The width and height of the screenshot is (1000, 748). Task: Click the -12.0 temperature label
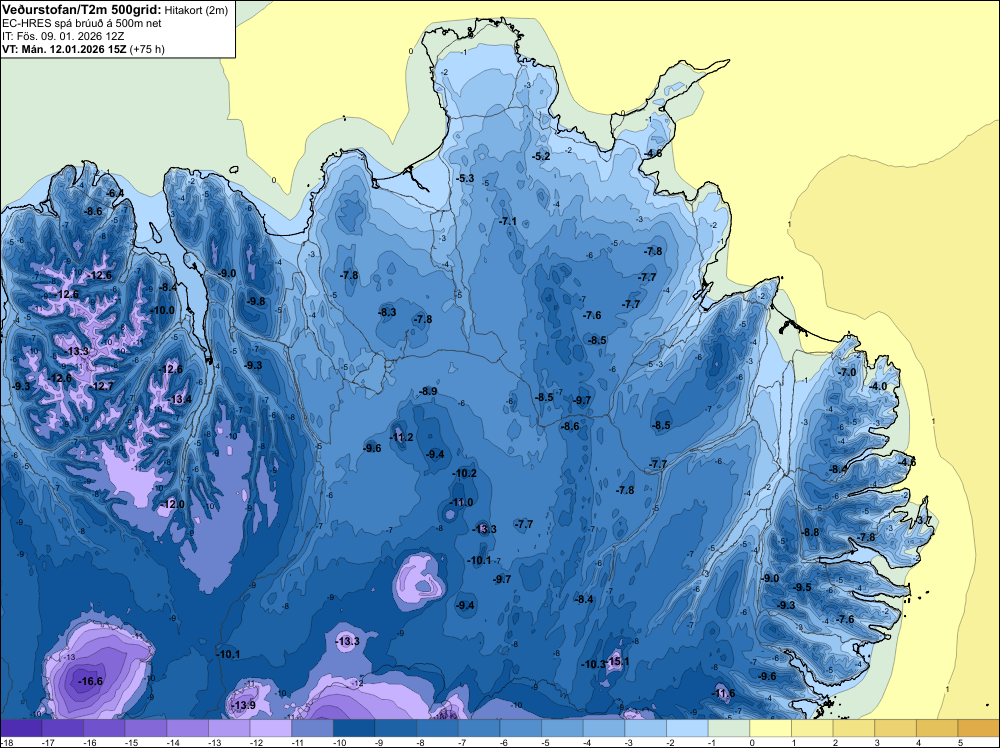pos(173,504)
